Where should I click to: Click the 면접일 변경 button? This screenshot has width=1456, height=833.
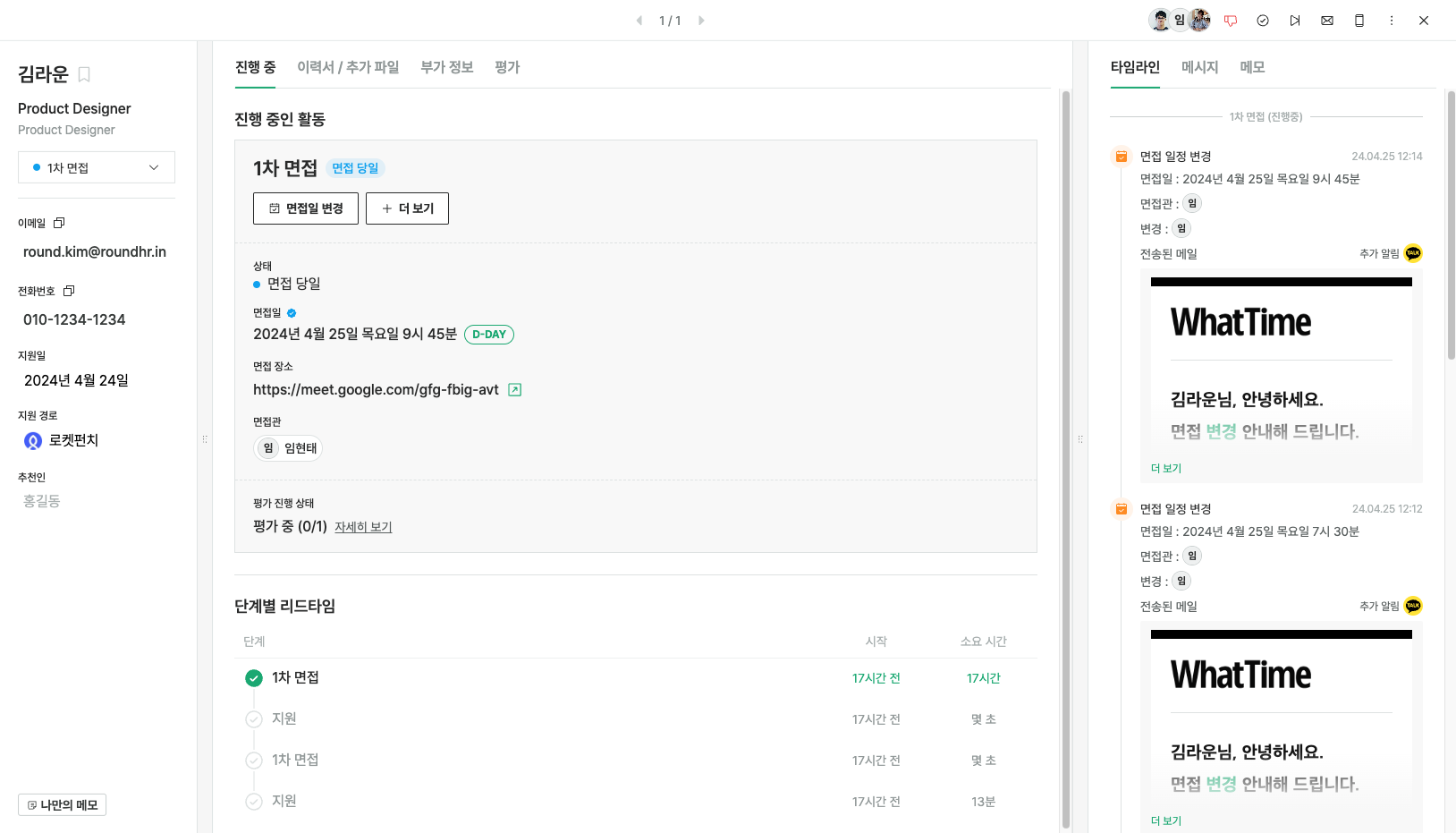306,208
